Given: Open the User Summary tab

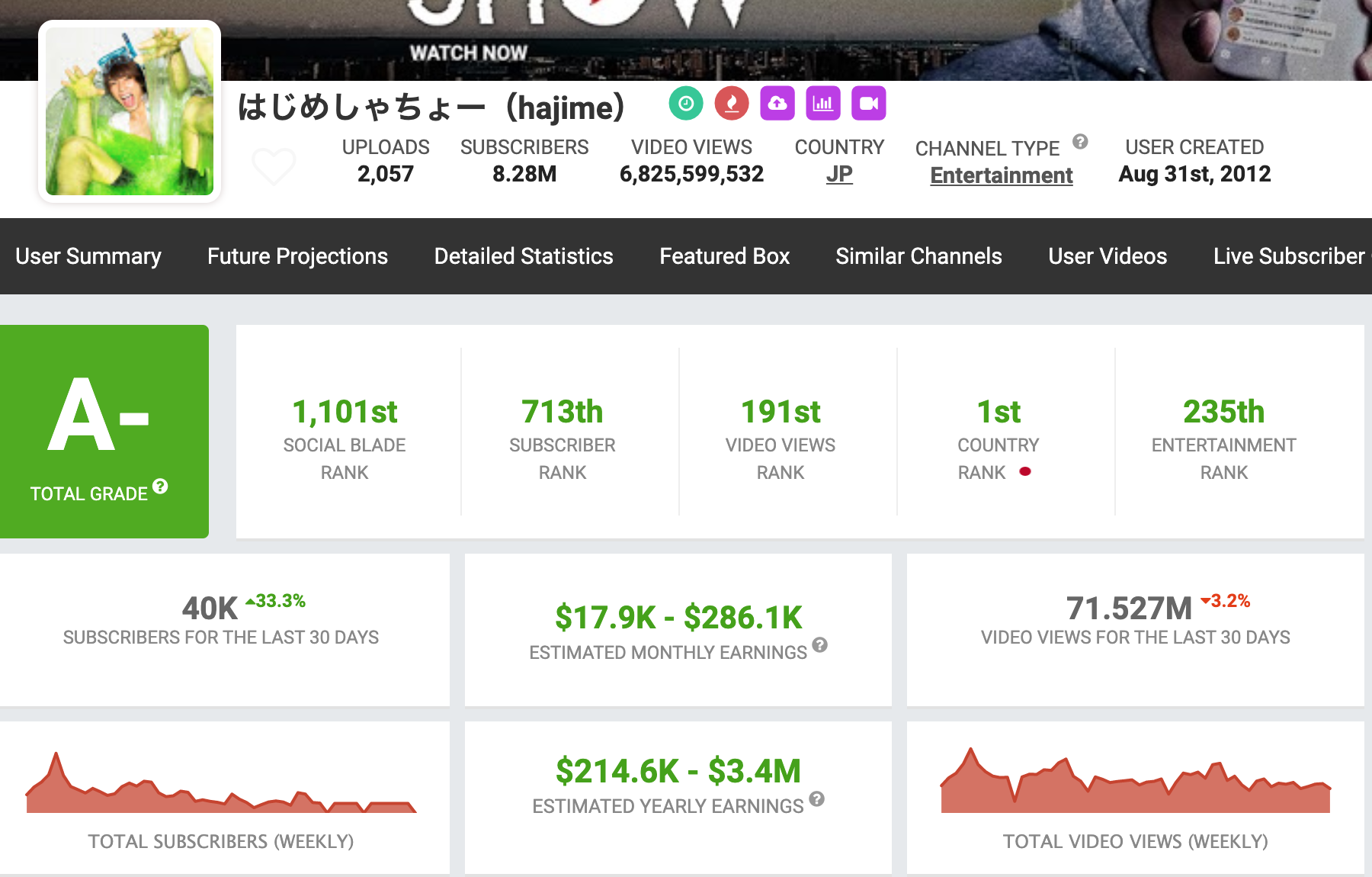Looking at the screenshot, I should click(x=88, y=256).
